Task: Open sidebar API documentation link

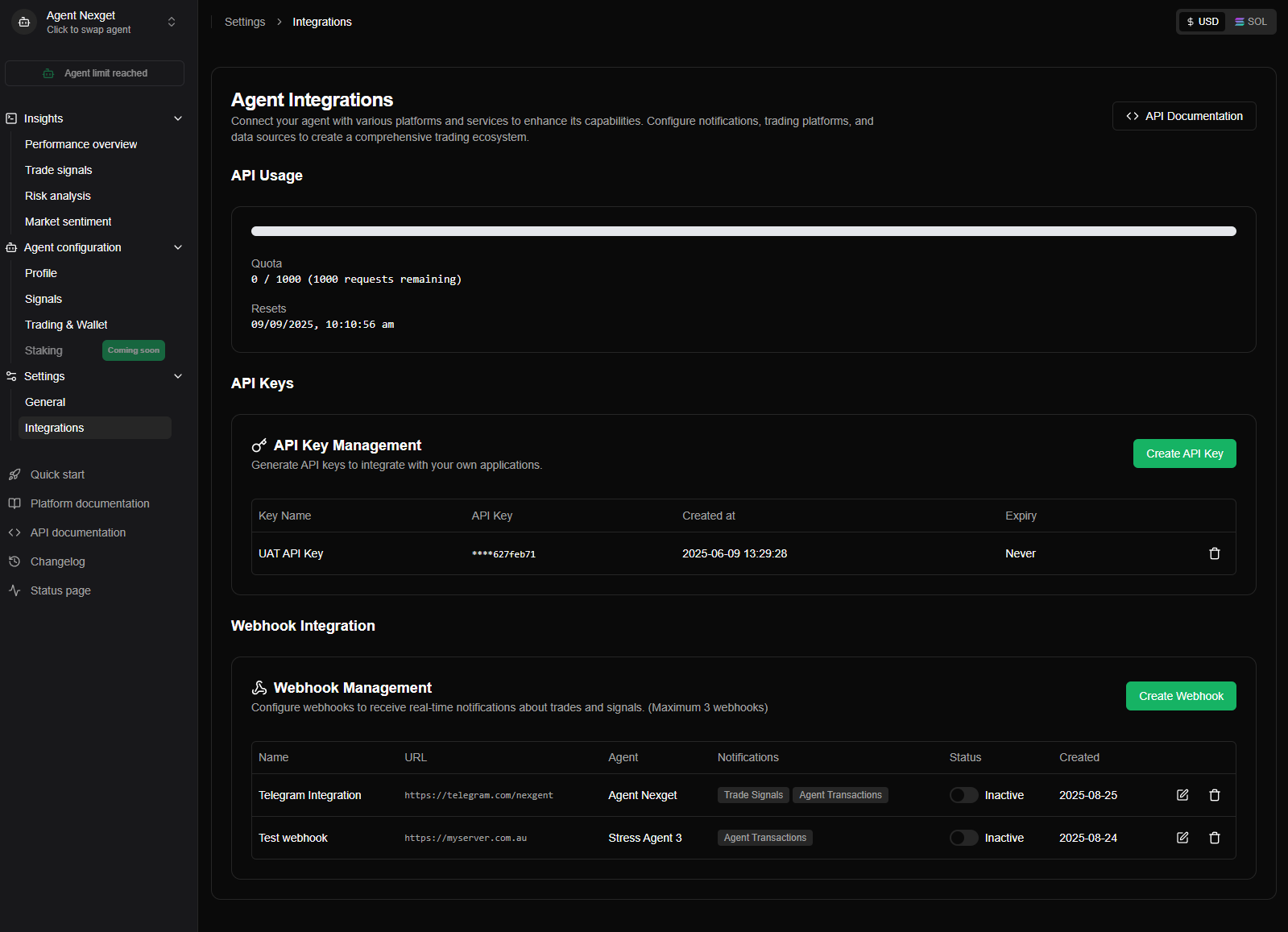Action: pos(77,532)
